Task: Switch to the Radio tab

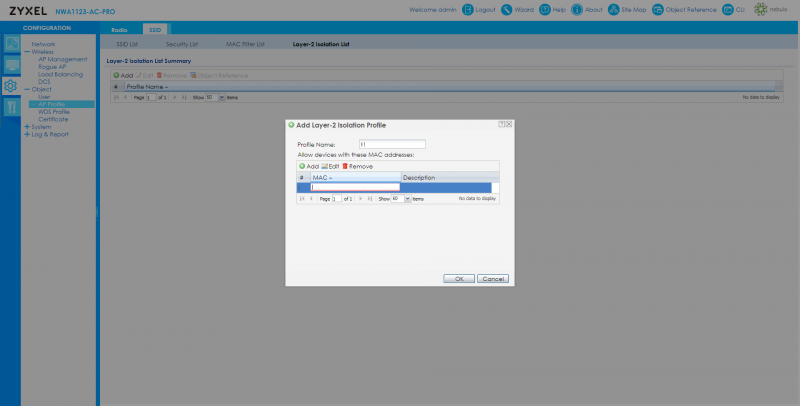Action: click(x=119, y=30)
